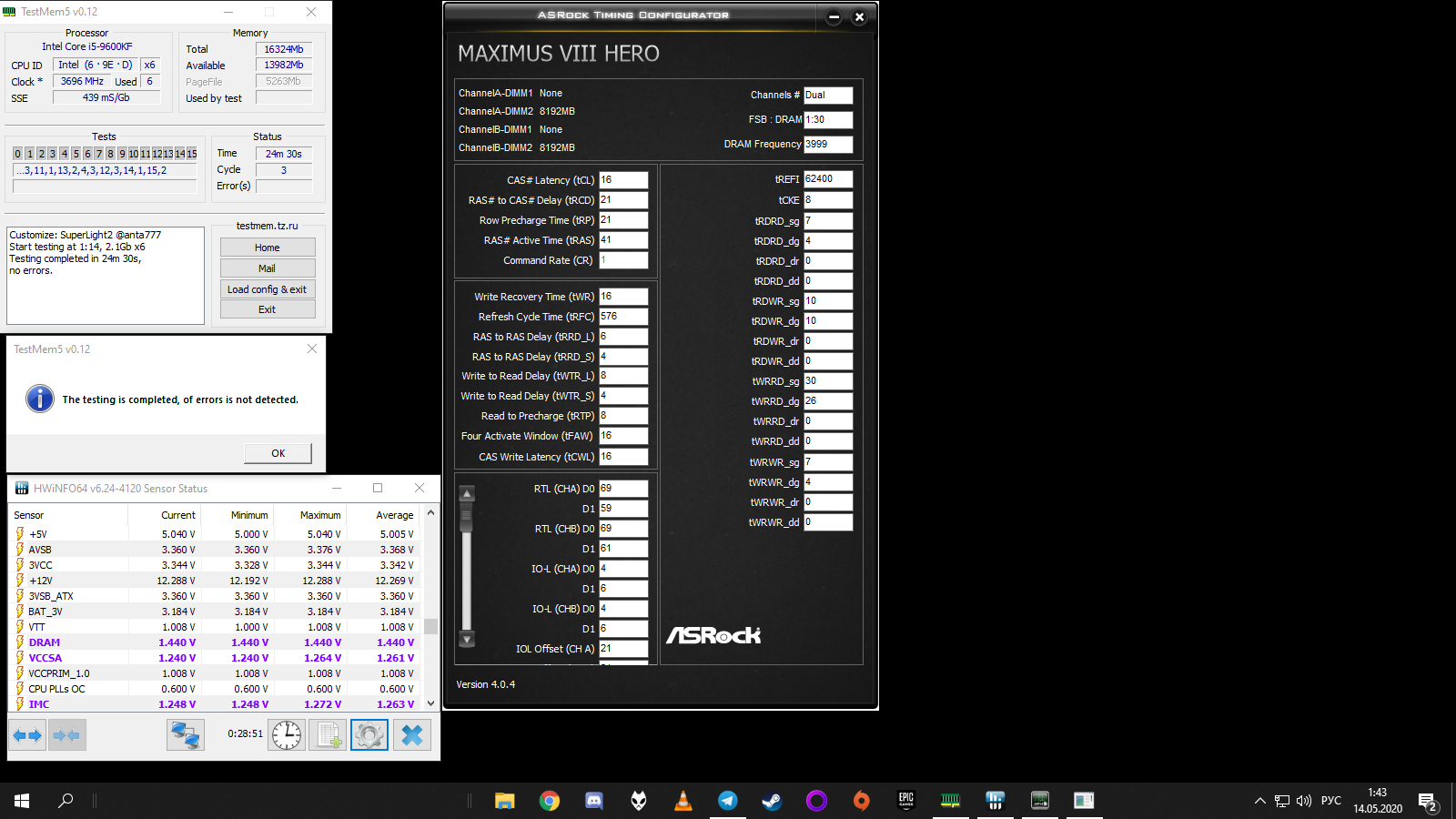Click the lightning icon beside the IMC sensor
Viewport: 1456px width, 819px height.
[20, 704]
